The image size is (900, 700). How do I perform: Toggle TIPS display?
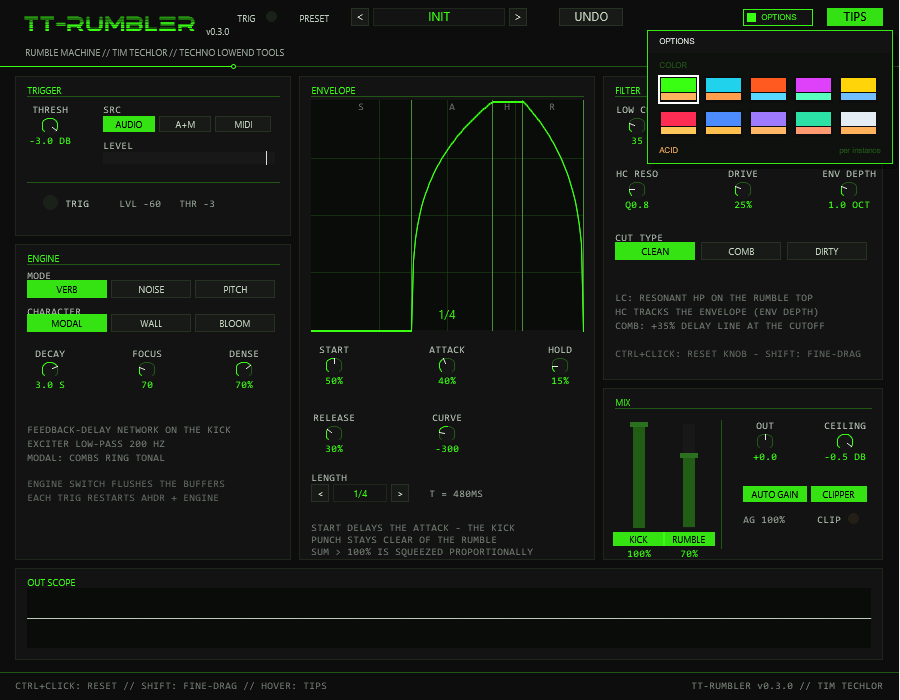pos(855,17)
